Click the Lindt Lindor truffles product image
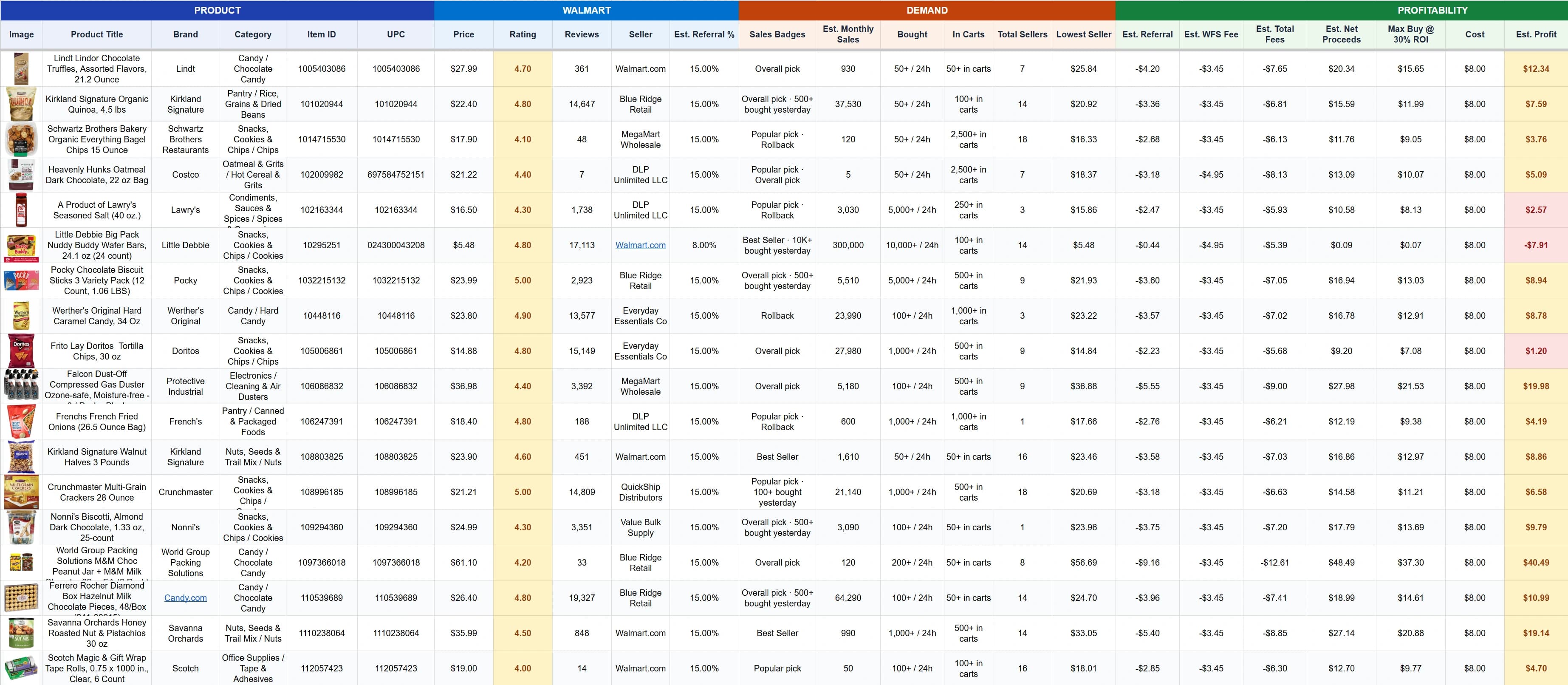The image size is (1568, 685). (21, 68)
